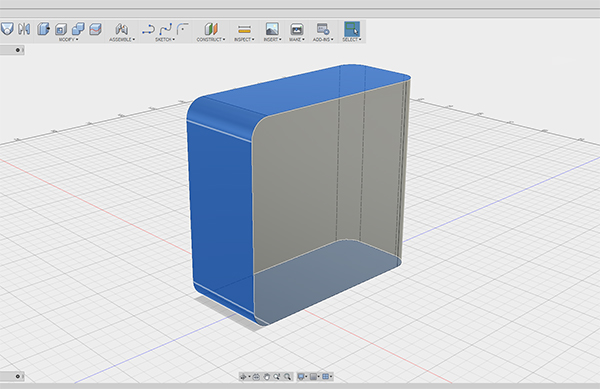The width and height of the screenshot is (600, 389).
Task: Choose the Press Pull tool icon
Action: (43, 29)
